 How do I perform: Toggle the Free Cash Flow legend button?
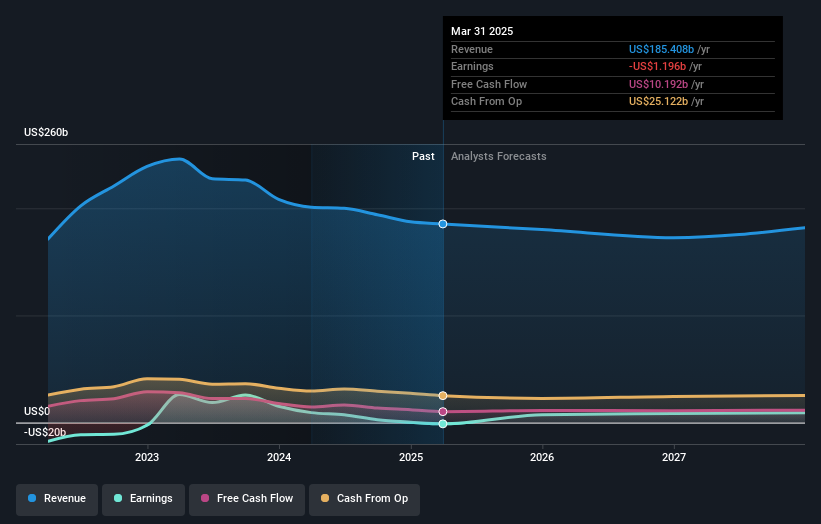coord(247,499)
